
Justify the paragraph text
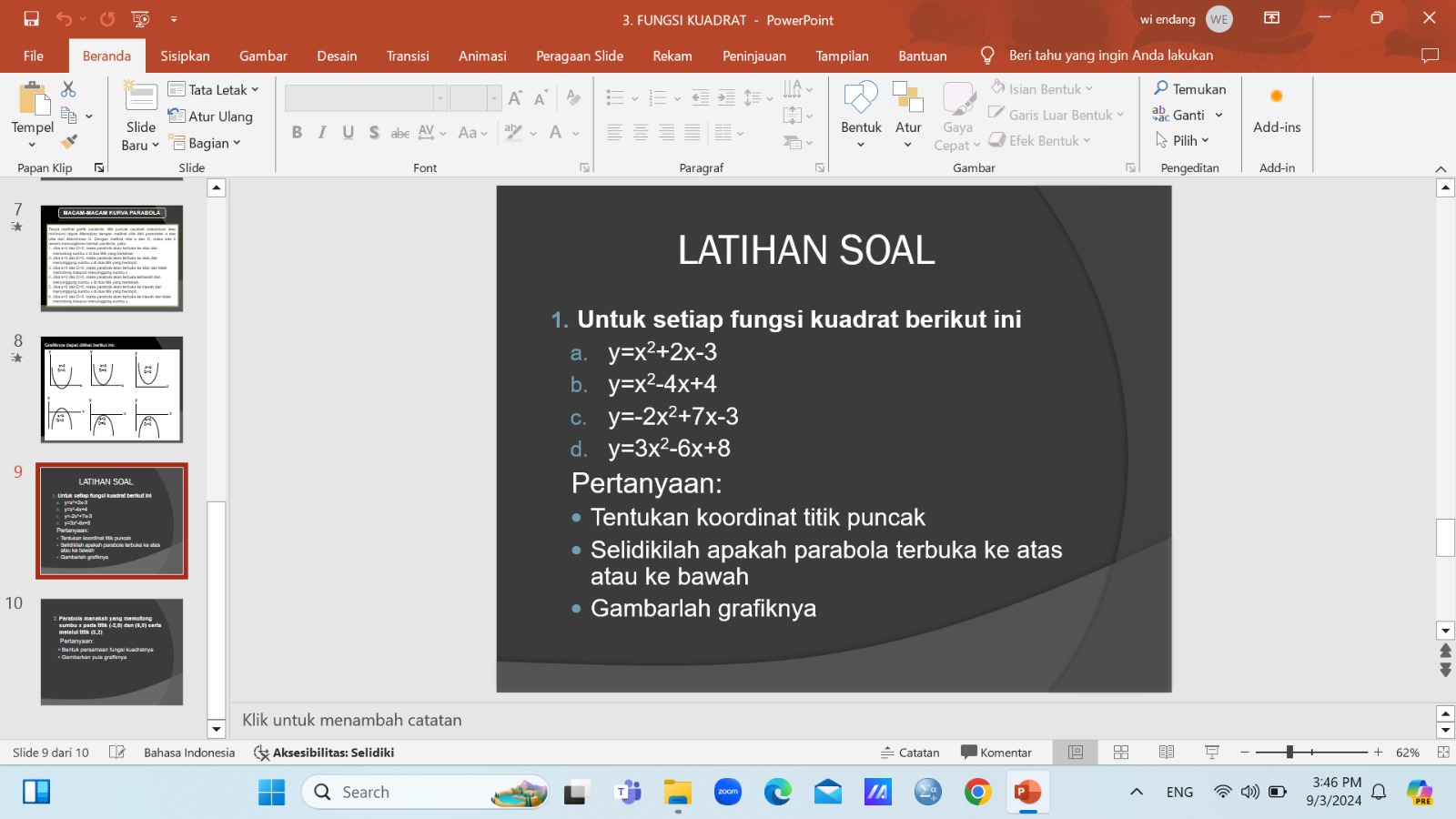693,133
